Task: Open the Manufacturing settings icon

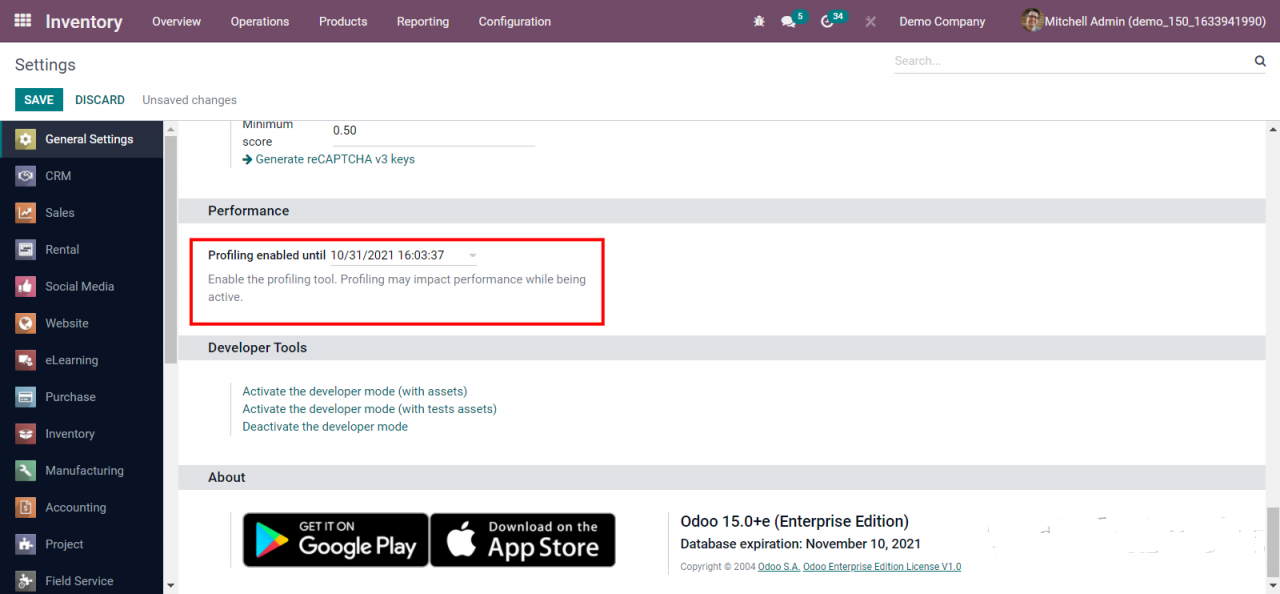Action: pos(26,470)
